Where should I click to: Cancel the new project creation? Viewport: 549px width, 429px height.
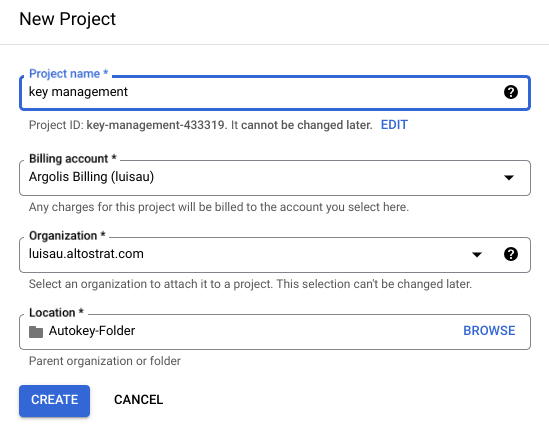138,400
